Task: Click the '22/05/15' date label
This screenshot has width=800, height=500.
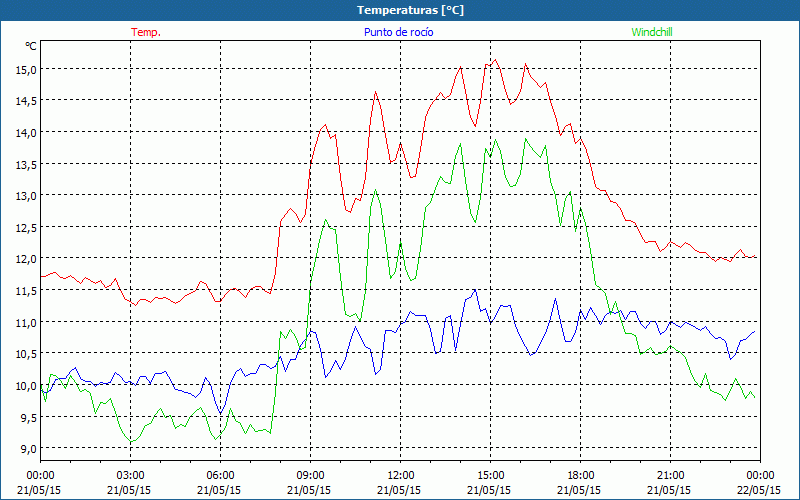Action: pos(759,490)
